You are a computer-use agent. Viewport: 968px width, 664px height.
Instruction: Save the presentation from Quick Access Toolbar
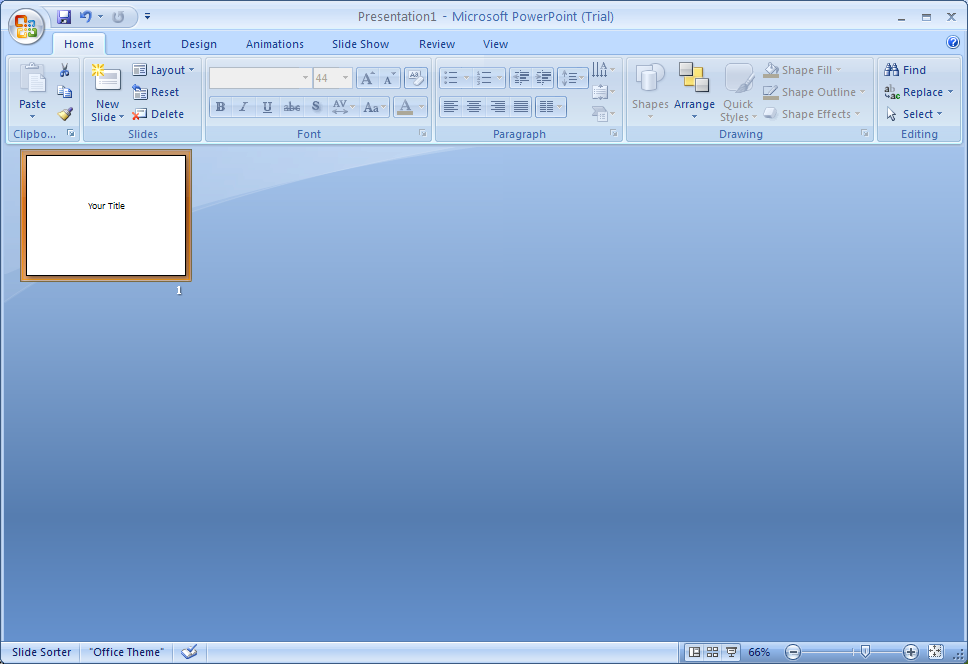click(x=64, y=17)
